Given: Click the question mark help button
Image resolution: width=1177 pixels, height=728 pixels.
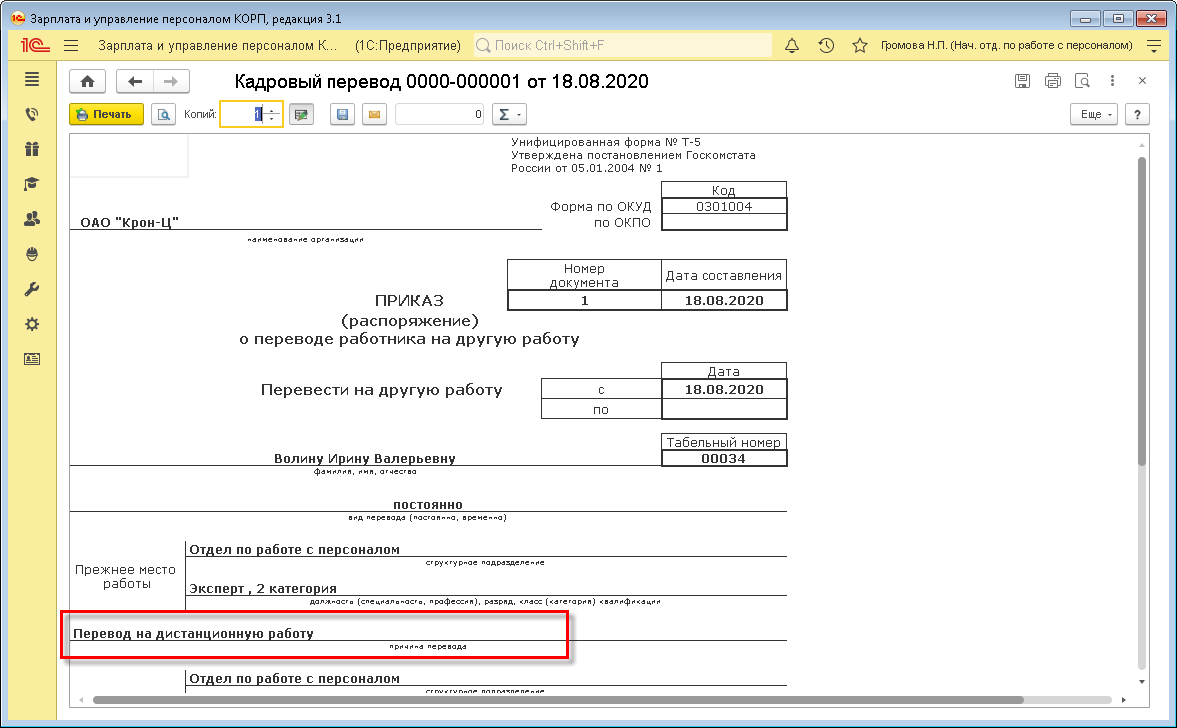Looking at the screenshot, I should point(1136,114).
